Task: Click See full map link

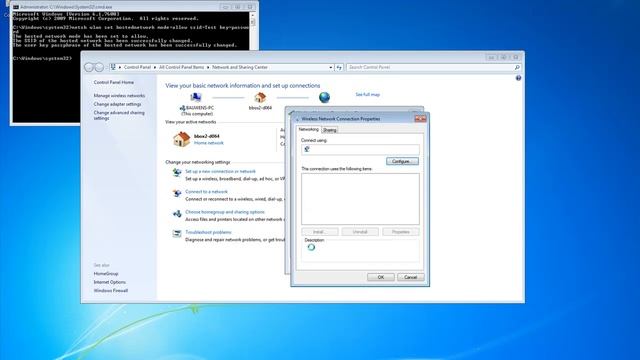Action: [367, 95]
